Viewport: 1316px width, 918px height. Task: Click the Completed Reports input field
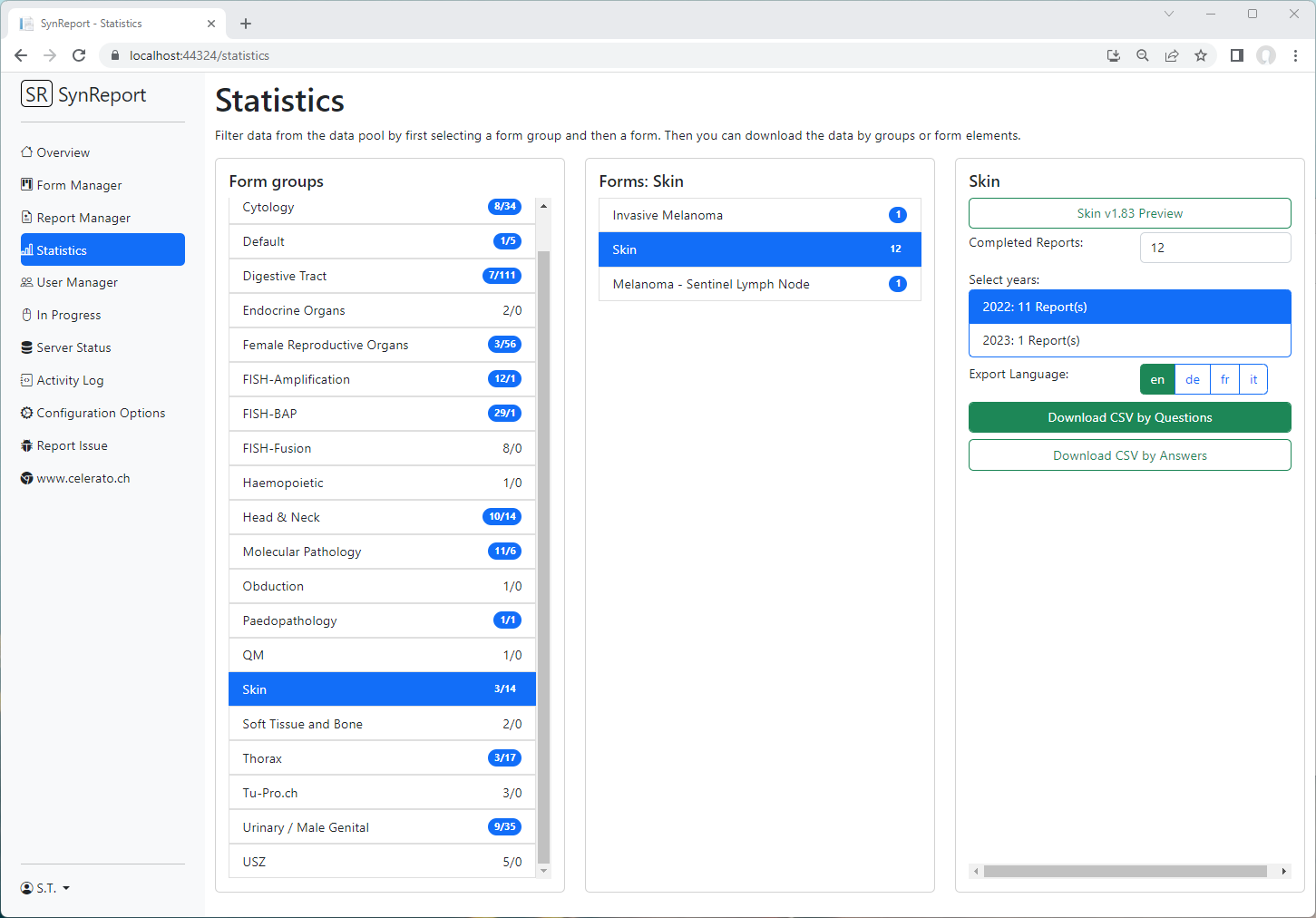1214,248
